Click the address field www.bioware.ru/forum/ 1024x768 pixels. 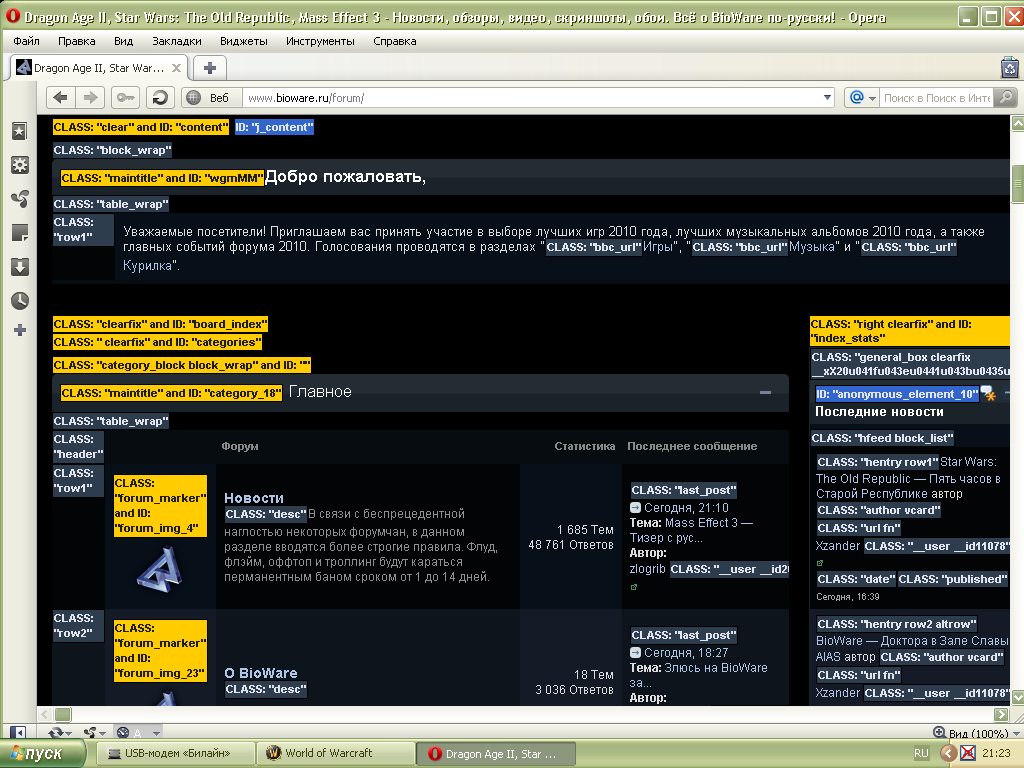pyautogui.click(x=531, y=98)
